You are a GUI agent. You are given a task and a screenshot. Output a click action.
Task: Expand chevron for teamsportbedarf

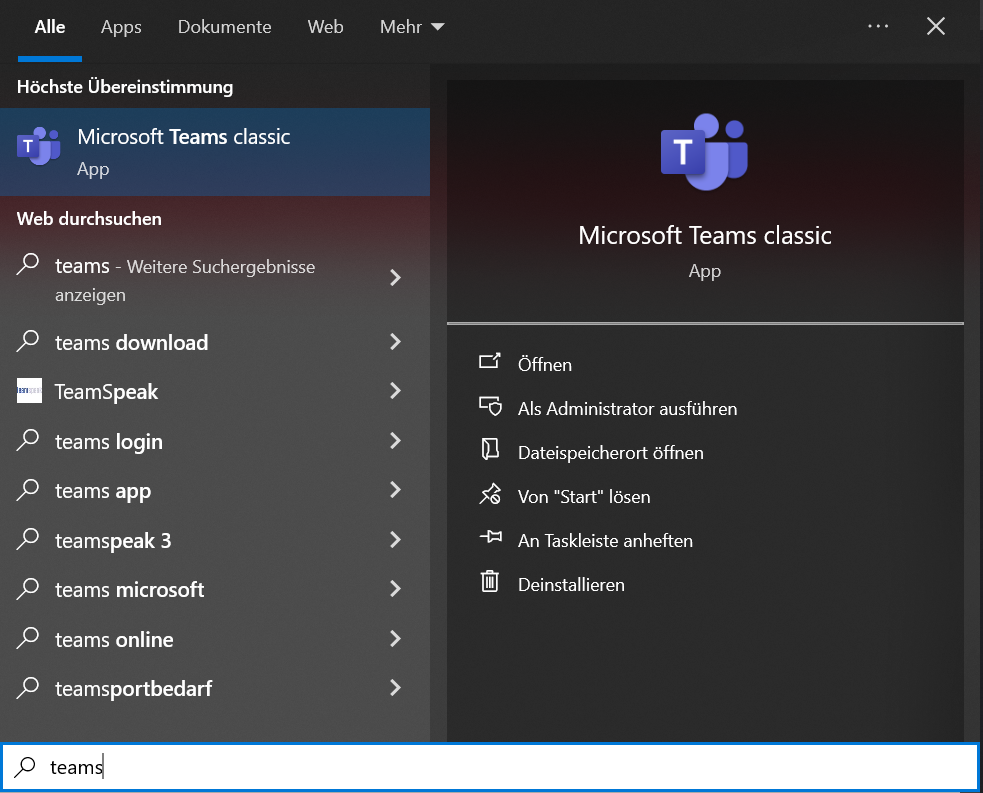pyautogui.click(x=395, y=688)
